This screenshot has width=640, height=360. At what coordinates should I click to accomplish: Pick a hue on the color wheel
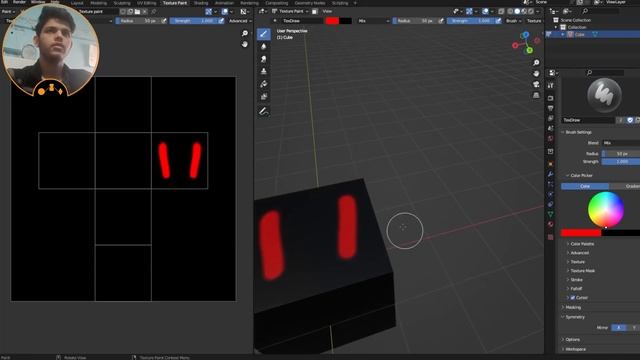pos(606,209)
